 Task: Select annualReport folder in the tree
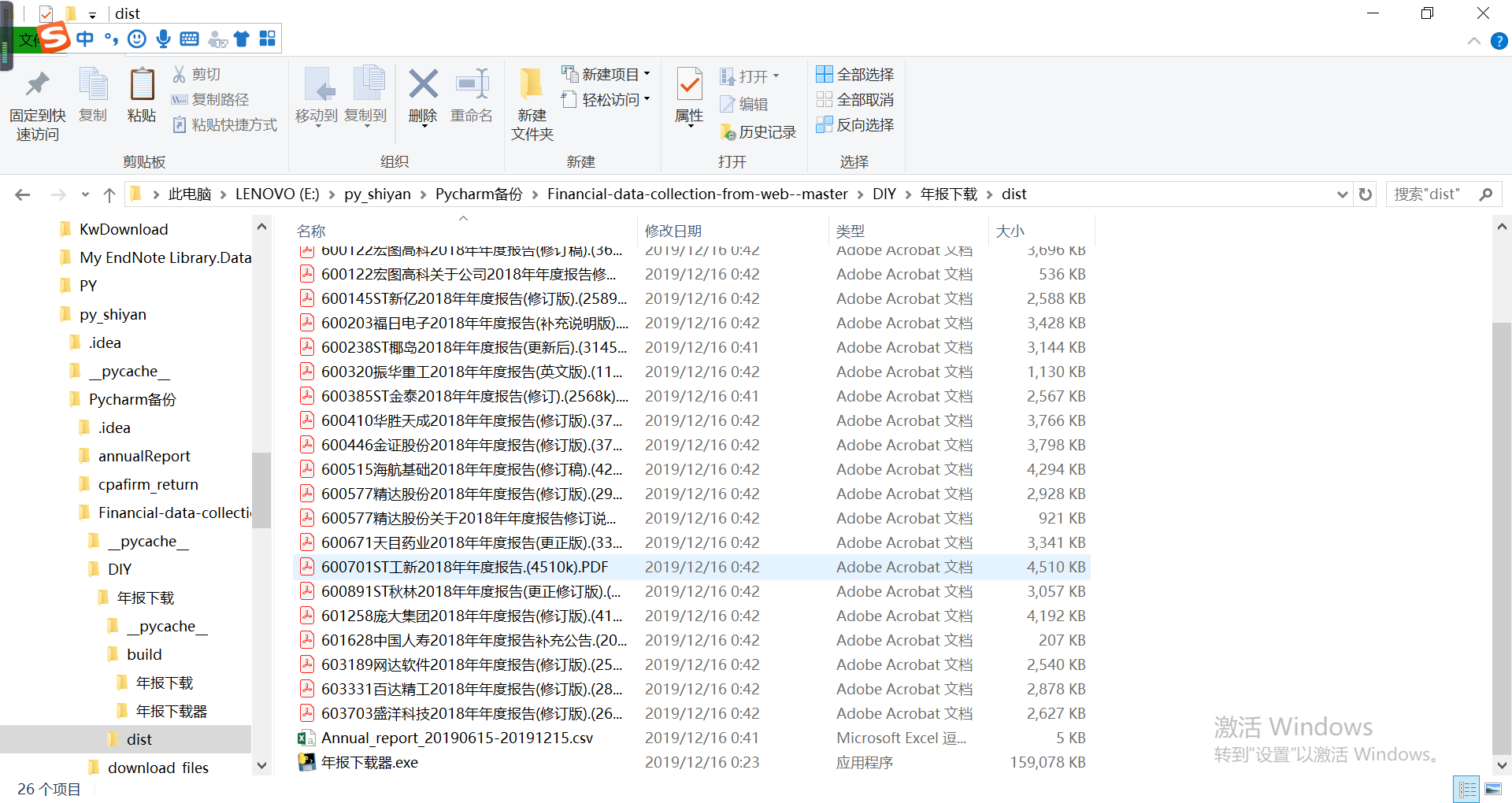coord(144,456)
